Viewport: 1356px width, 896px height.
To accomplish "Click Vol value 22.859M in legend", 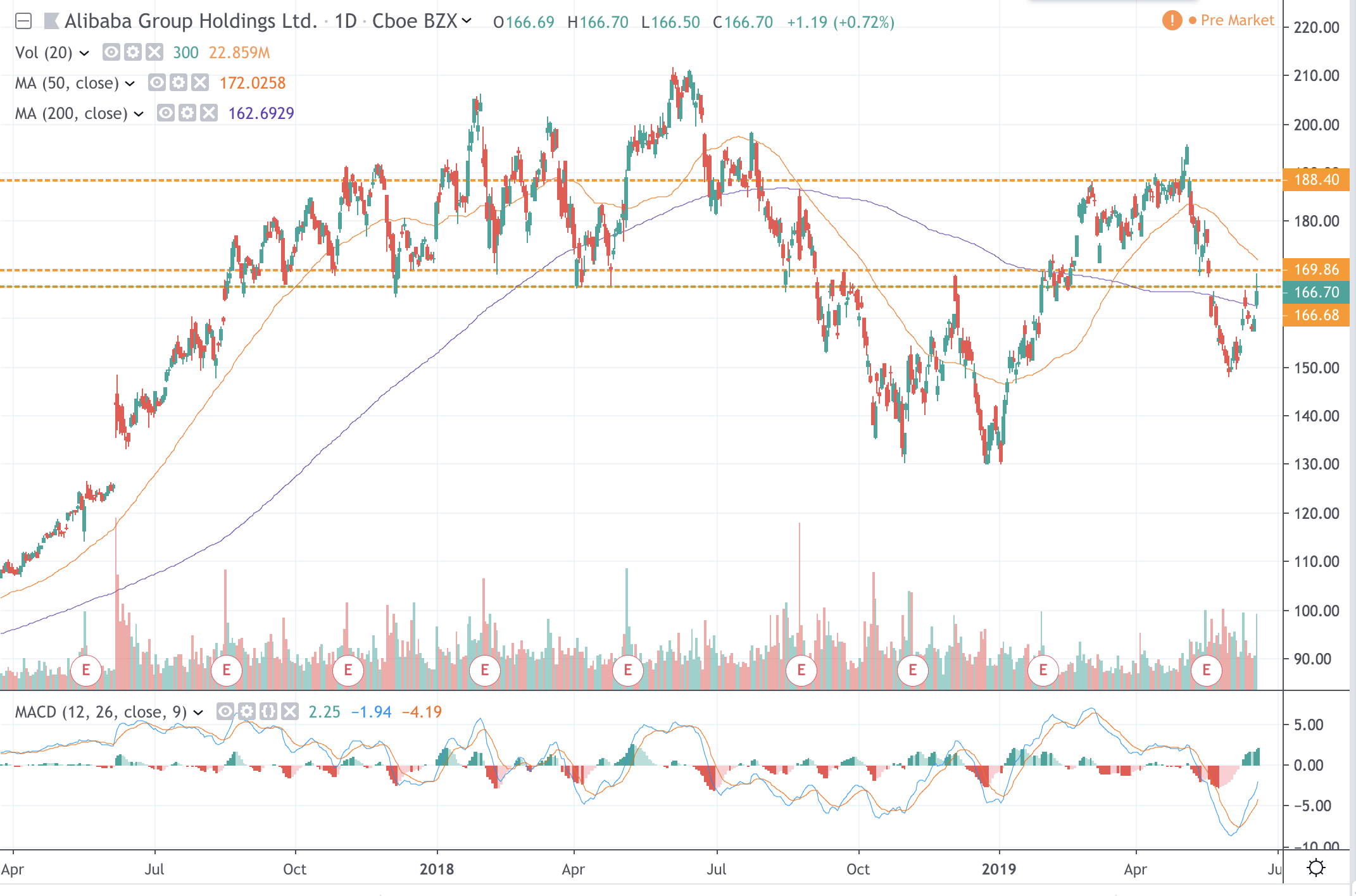I will [x=239, y=53].
